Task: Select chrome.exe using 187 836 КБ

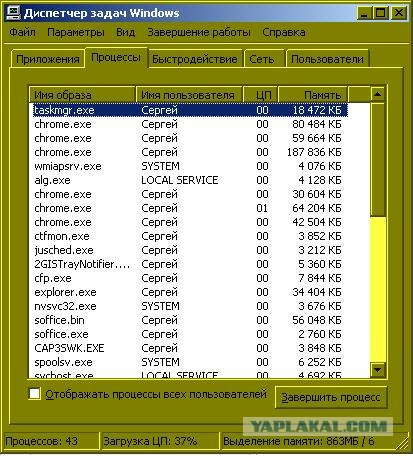Action: tap(190, 152)
